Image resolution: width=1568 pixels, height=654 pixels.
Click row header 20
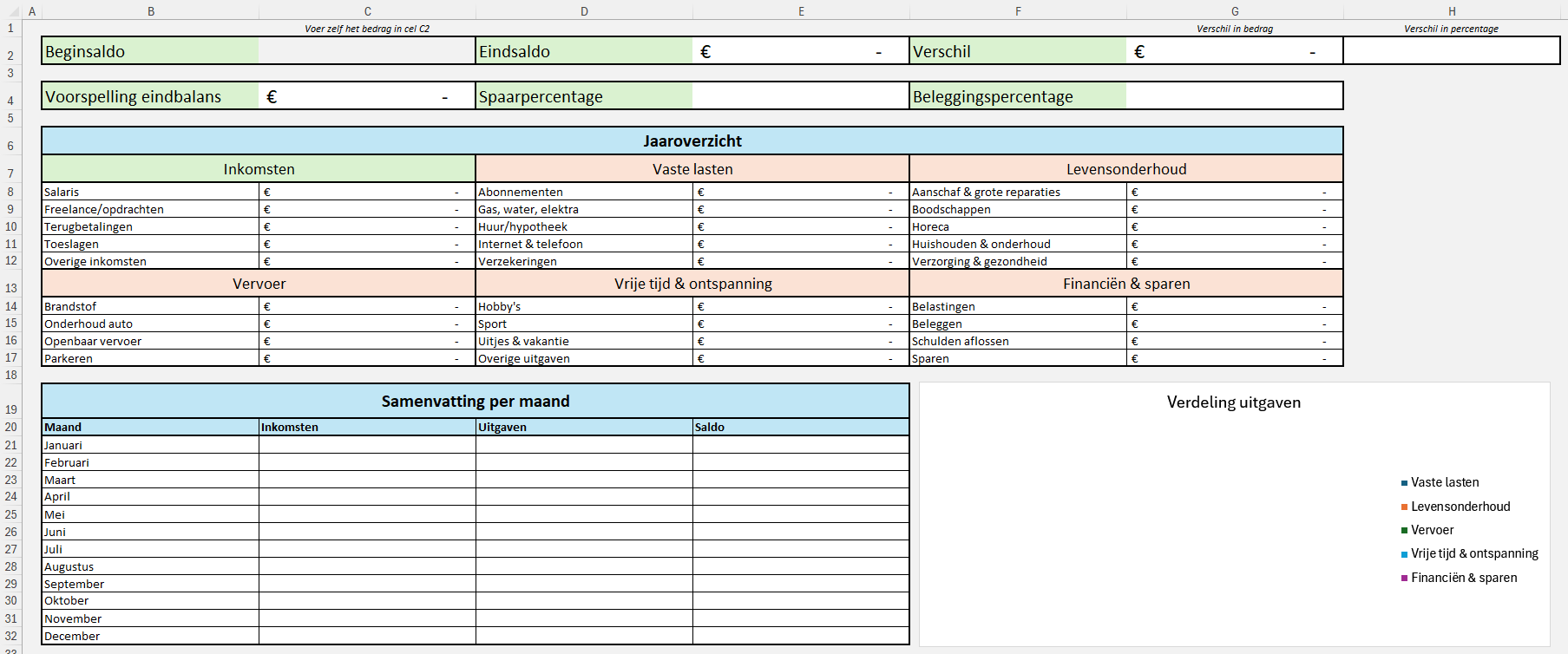tap(11, 427)
